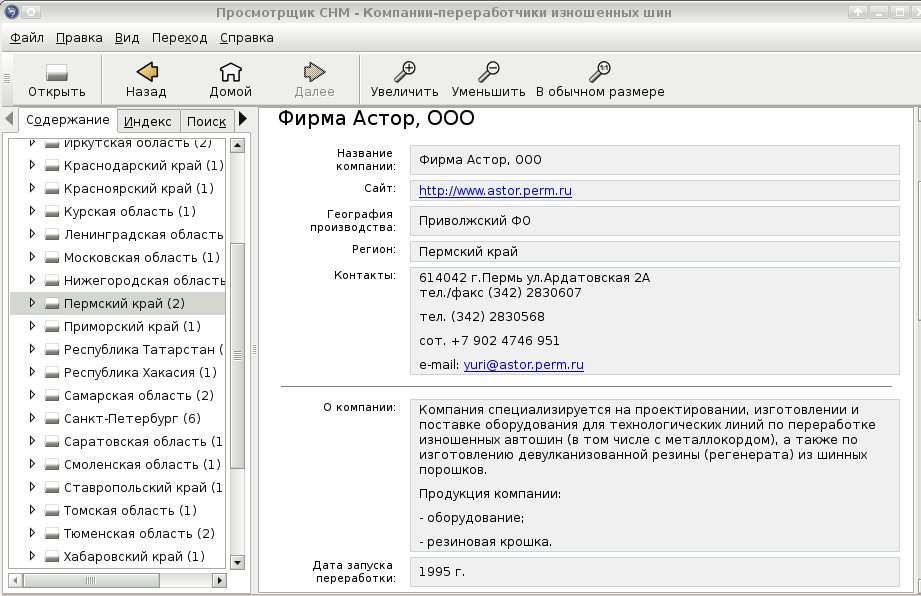The height and width of the screenshot is (596, 921).
Task: Click the pane splitter handle between panels
Action: (254, 349)
